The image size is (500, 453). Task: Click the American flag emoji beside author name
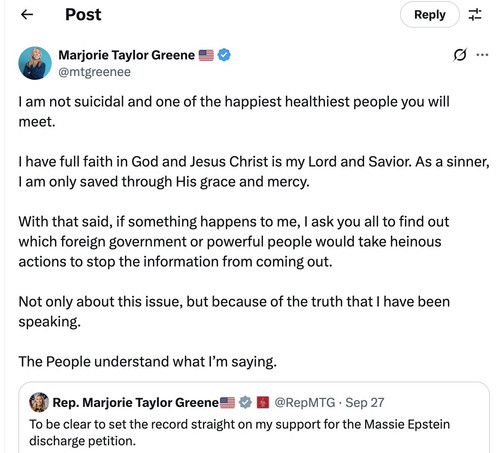pos(206,55)
